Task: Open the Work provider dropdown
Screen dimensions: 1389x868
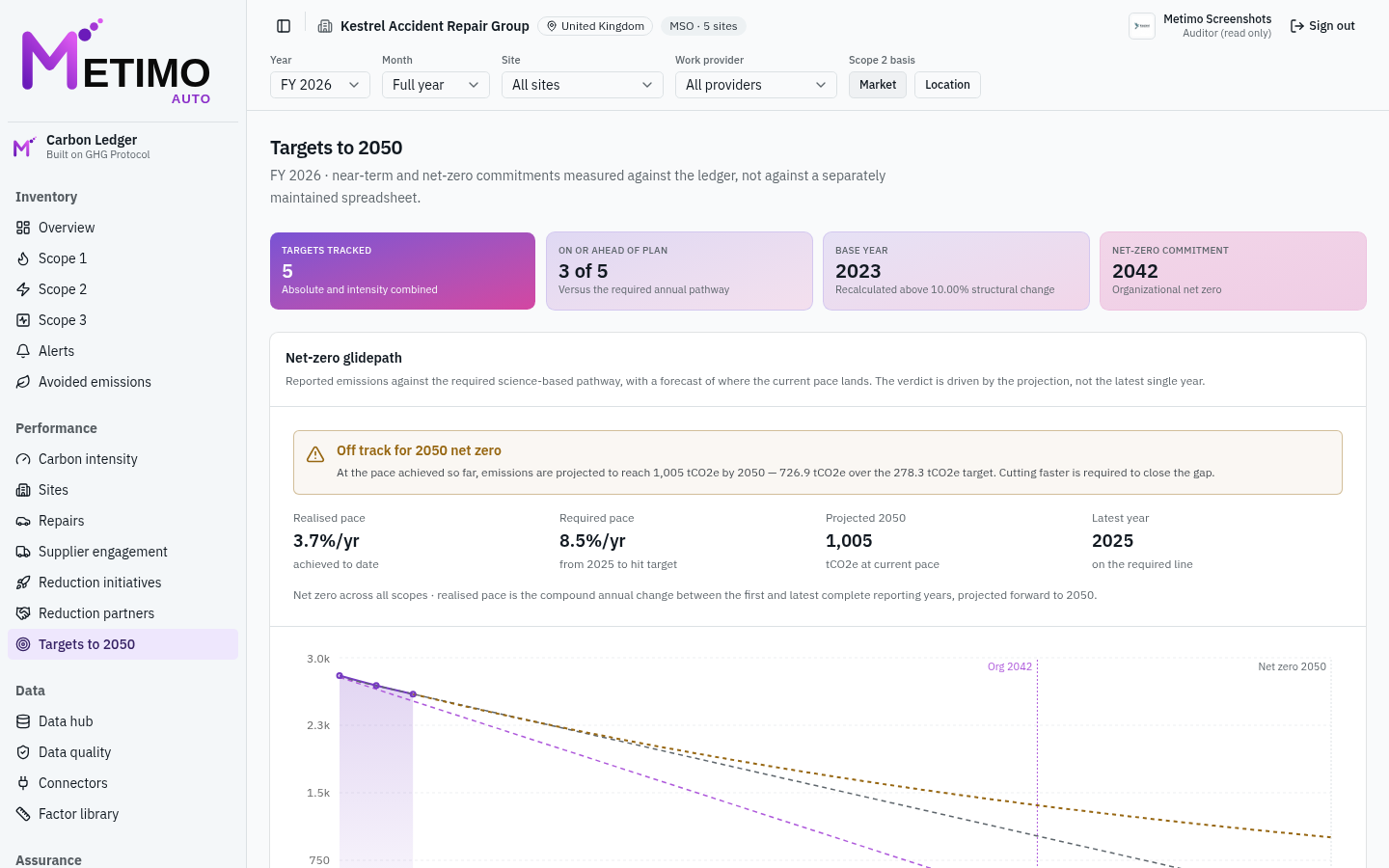Action: (756, 85)
